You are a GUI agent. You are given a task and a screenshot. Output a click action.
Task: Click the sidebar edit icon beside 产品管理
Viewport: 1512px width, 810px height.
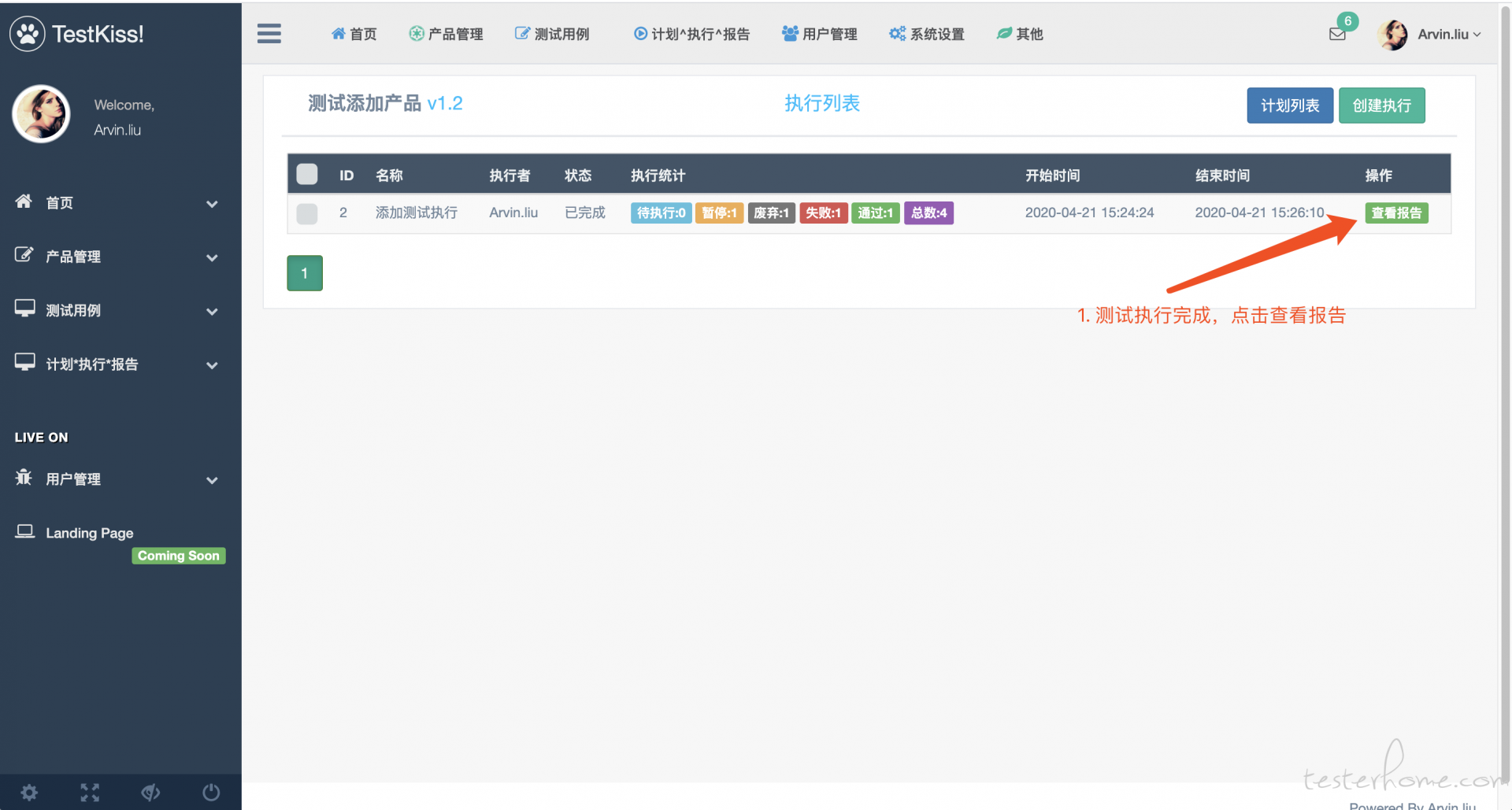(24, 255)
